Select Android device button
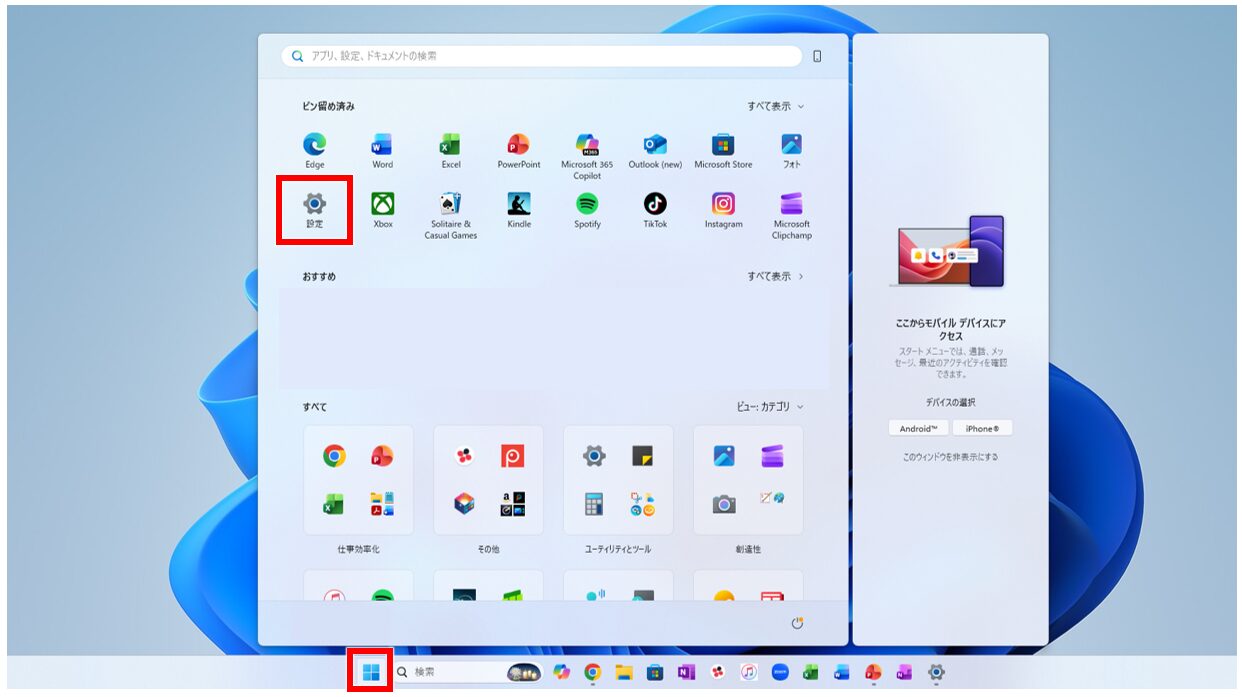The height and width of the screenshot is (697, 1242). coord(918,428)
